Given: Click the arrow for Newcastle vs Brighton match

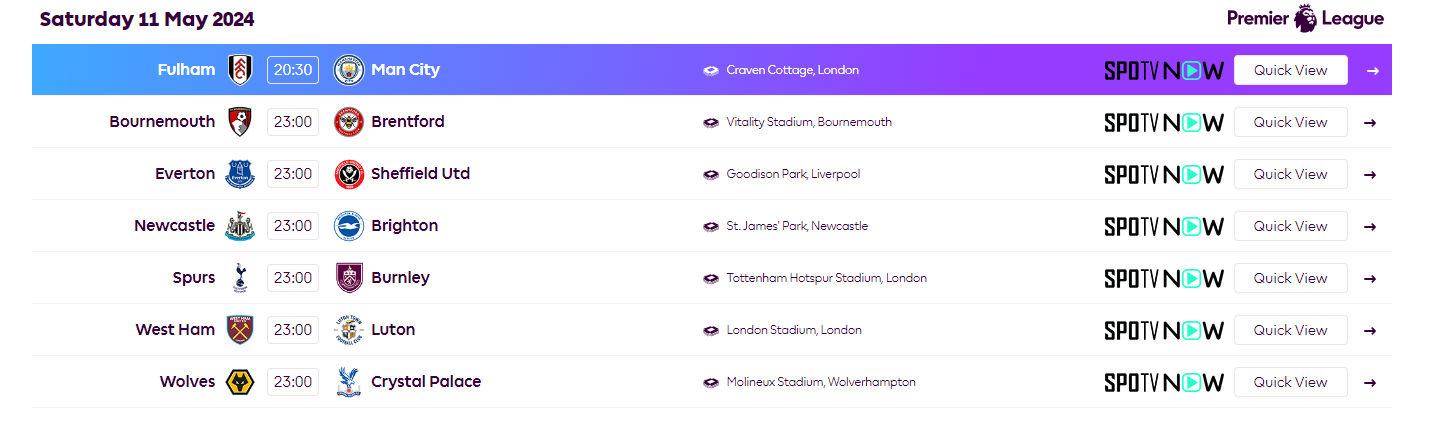Looking at the screenshot, I should 1371,226.
